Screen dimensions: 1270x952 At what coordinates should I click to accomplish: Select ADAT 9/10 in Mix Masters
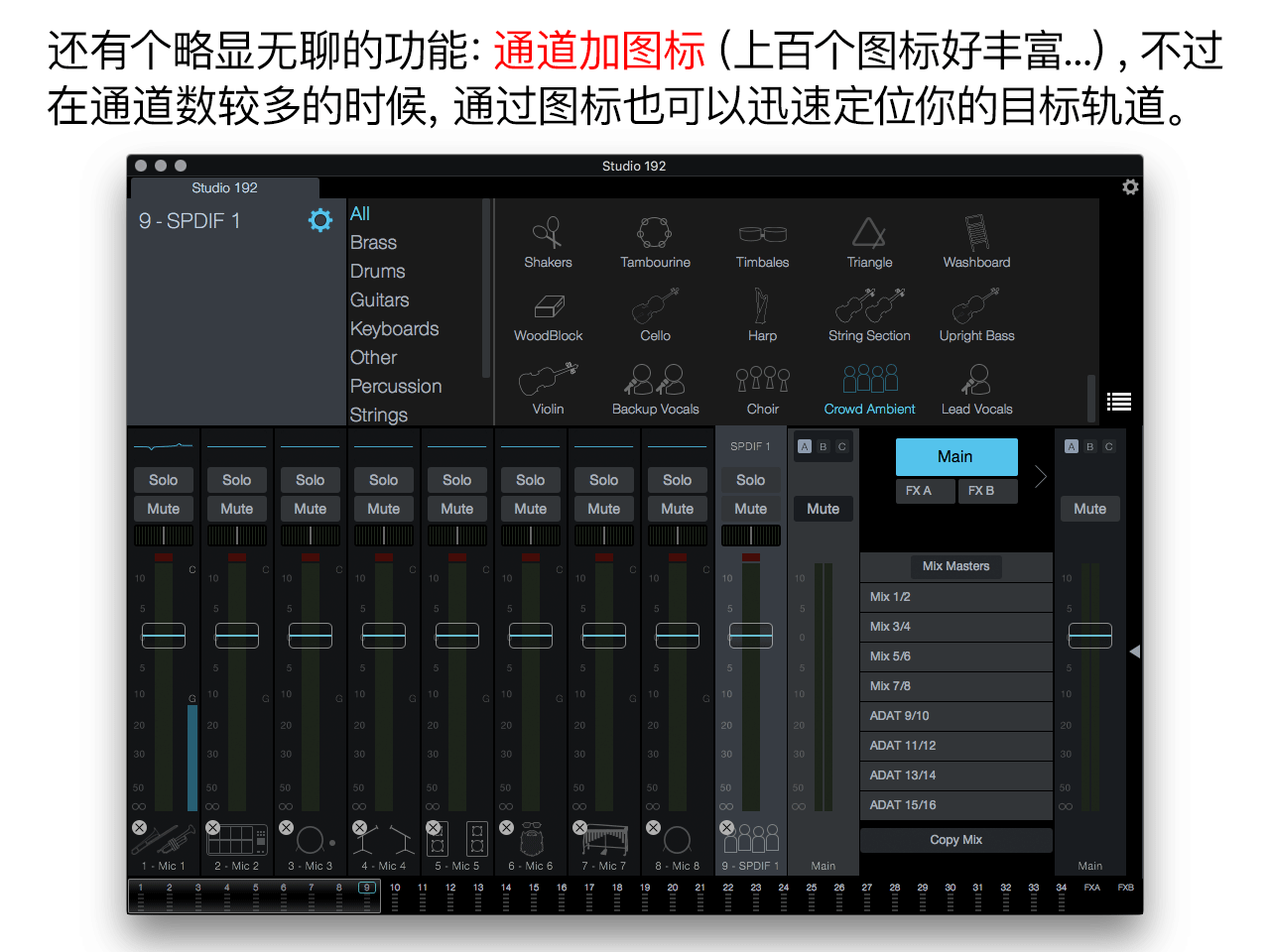pyautogui.click(x=956, y=716)
